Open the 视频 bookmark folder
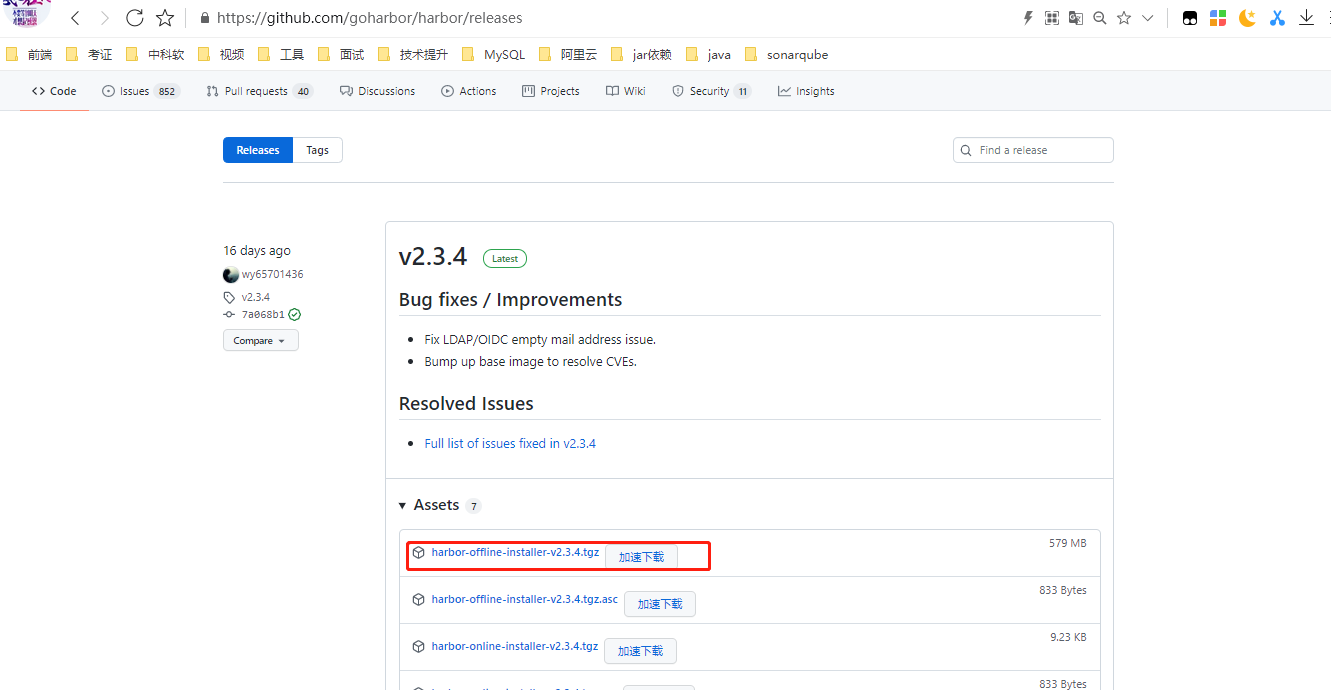 [221, 55]
